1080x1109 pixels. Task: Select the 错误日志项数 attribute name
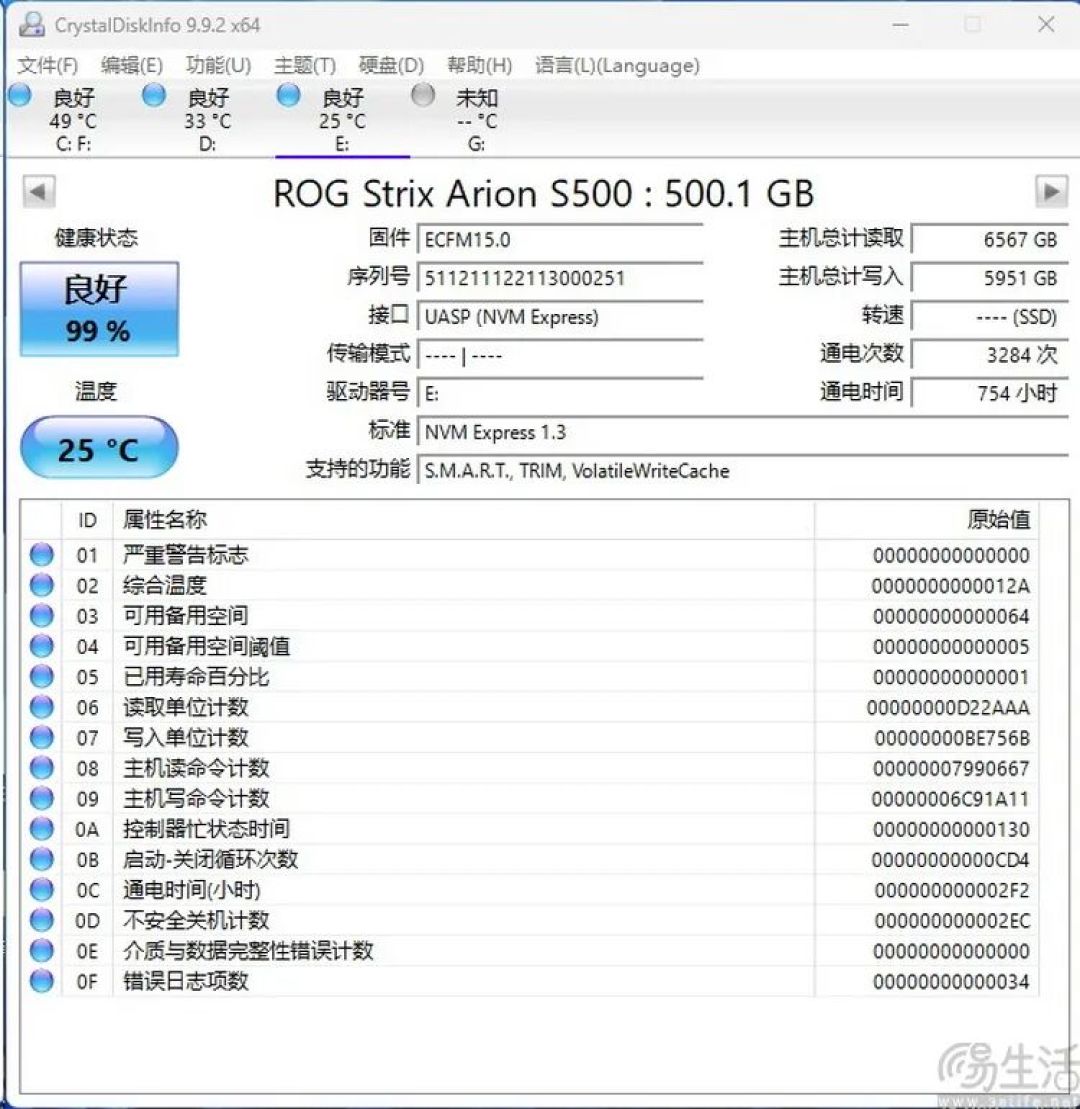[185, 980]
